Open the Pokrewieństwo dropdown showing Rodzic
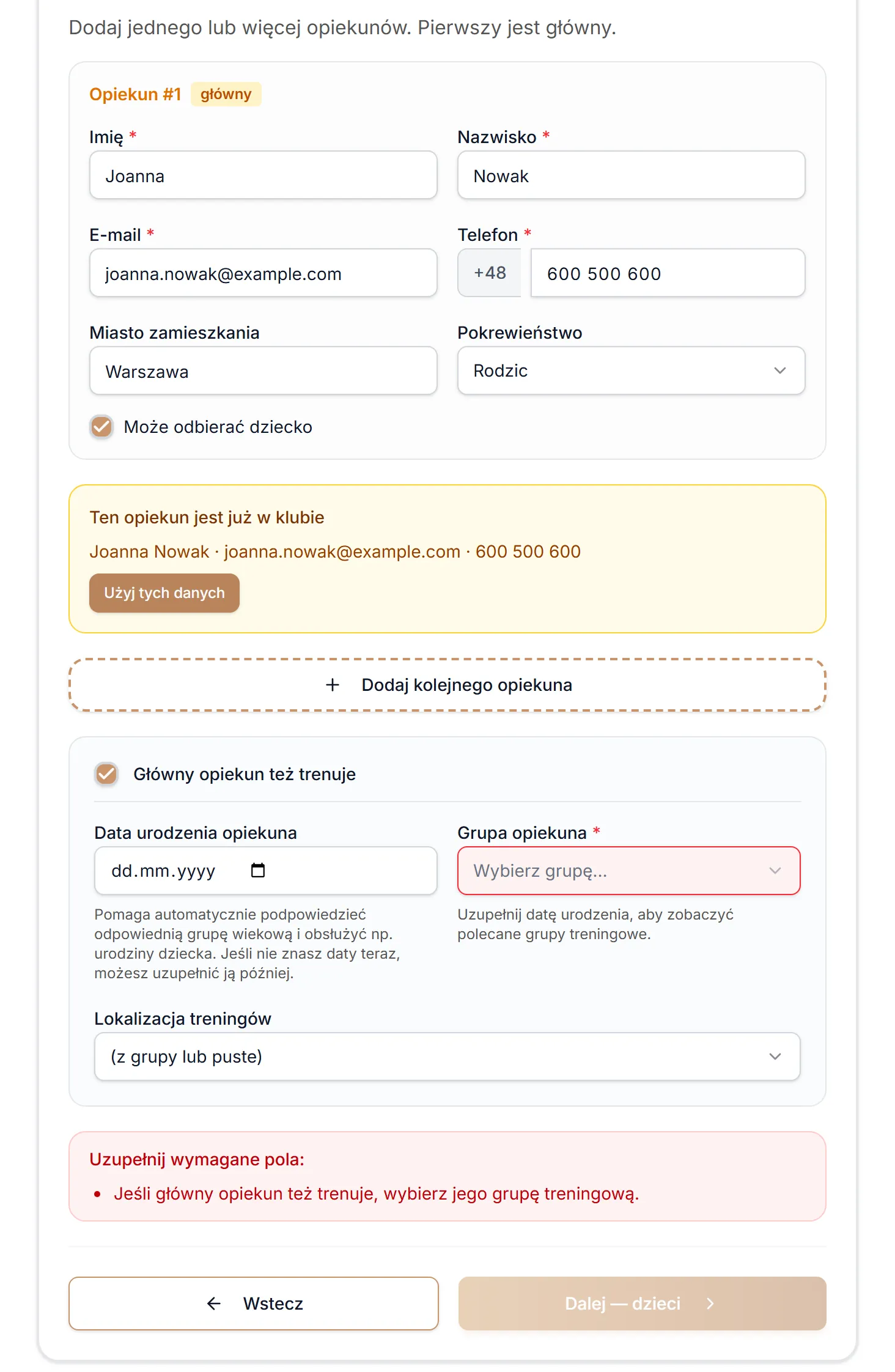 tap(631, 371)
